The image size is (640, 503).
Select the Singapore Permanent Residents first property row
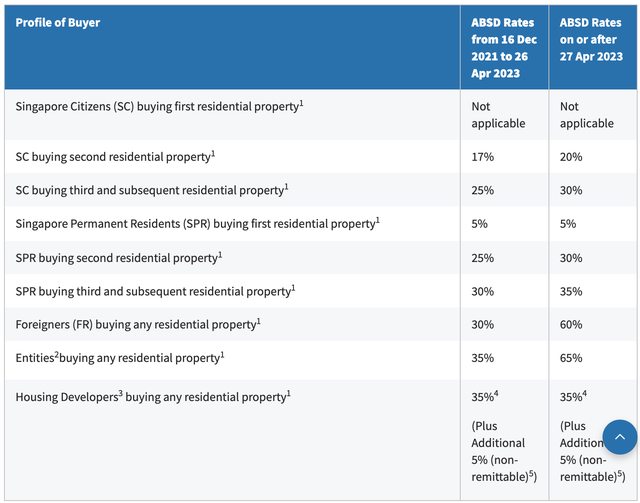tap(195, 224)
